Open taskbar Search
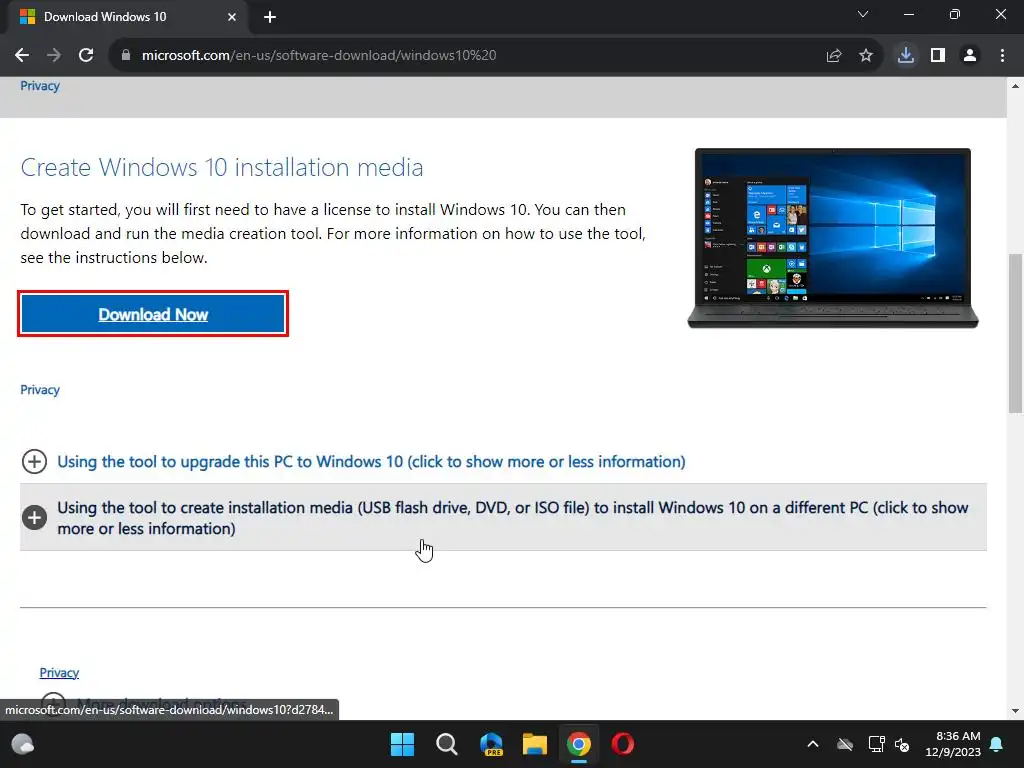This screenshot has width=1024, height=768. tap(447, 744)
